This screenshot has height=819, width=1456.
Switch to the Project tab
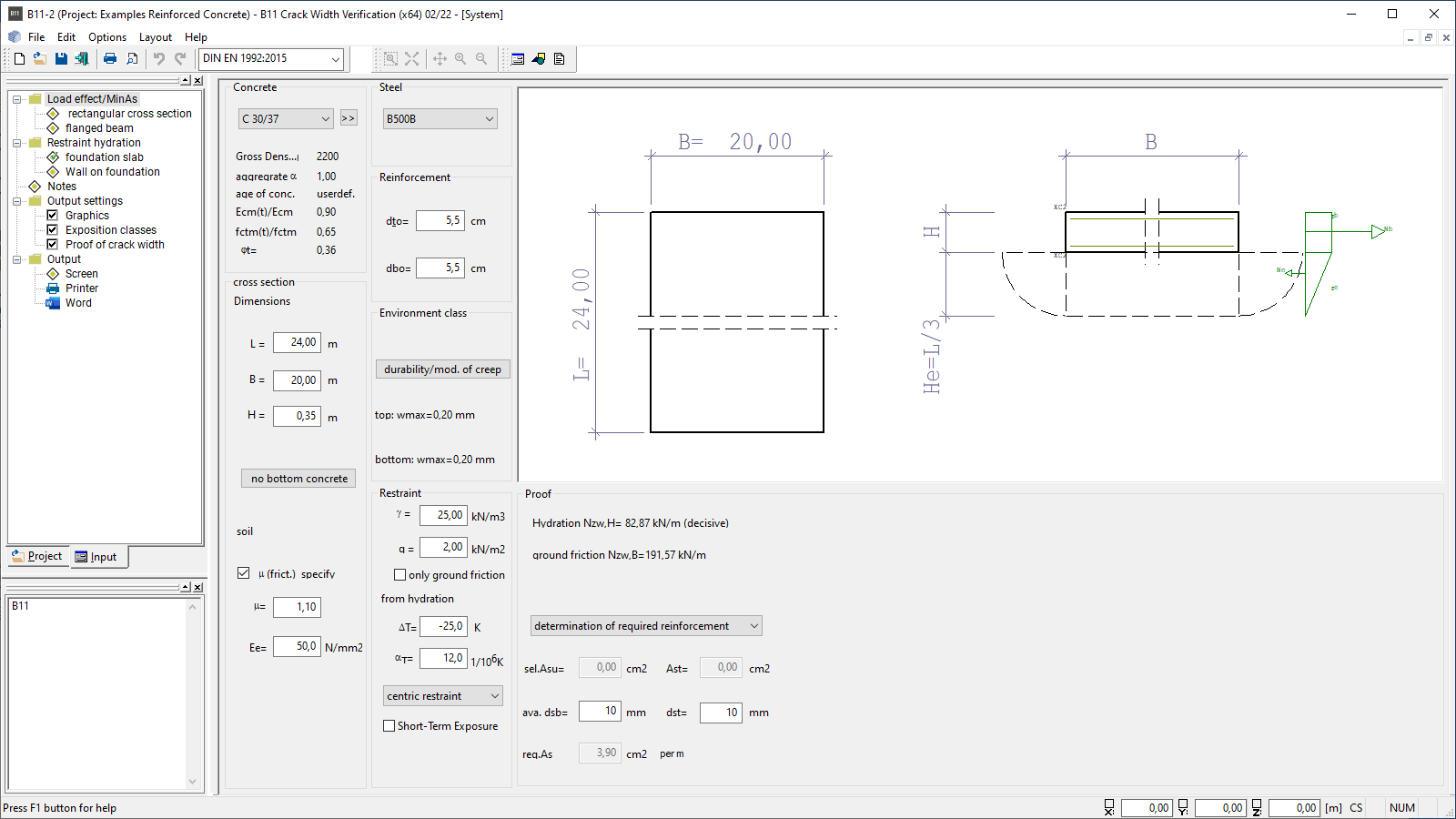point(37,556)
